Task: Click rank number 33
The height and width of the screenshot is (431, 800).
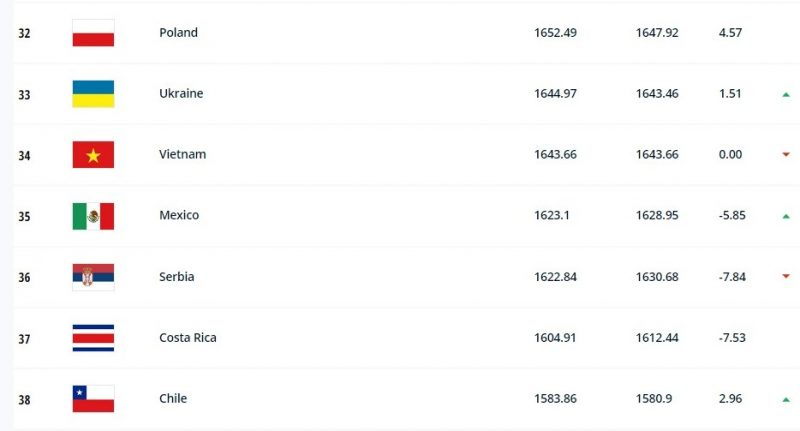Action: 24,94
